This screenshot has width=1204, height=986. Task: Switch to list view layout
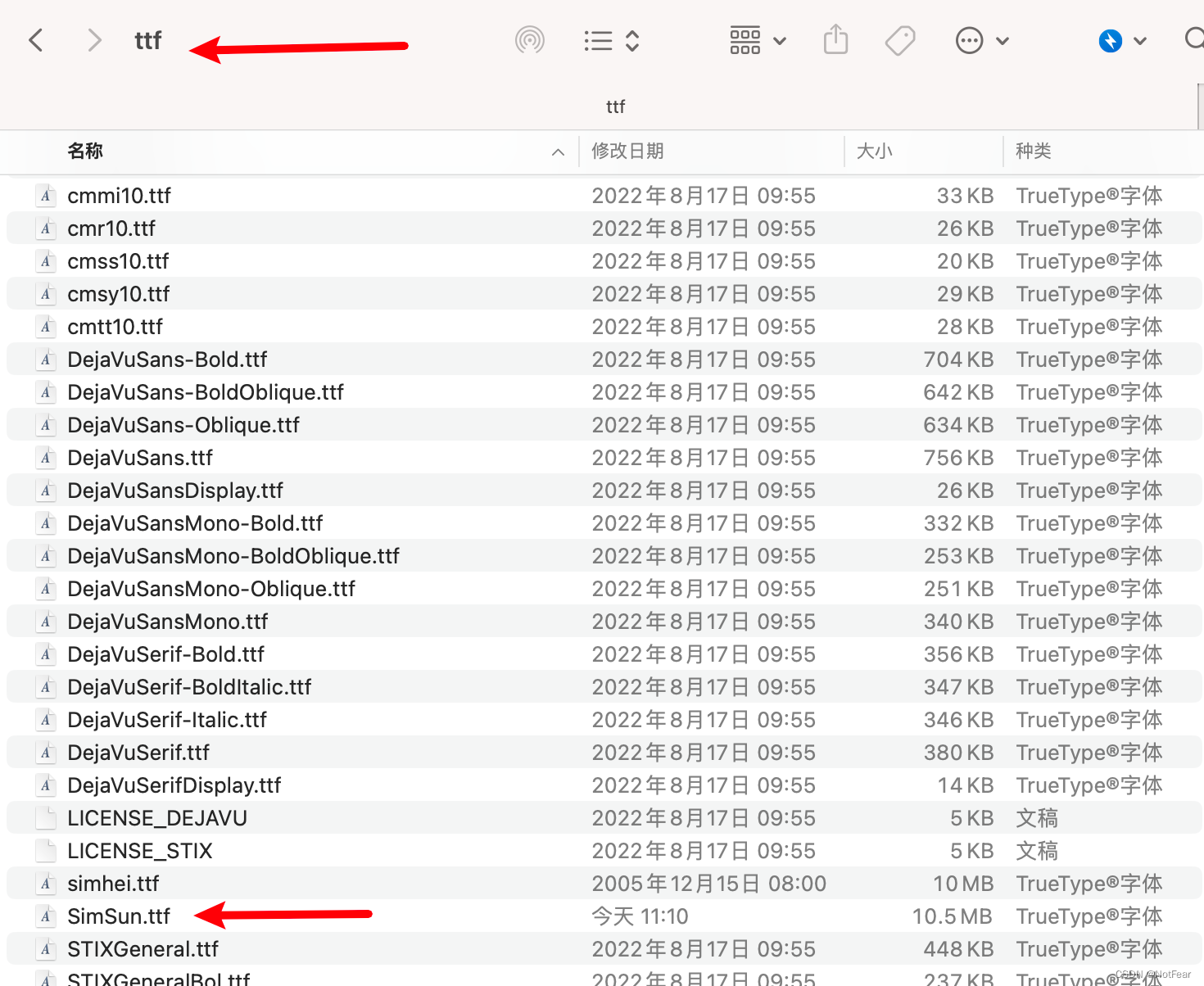[x=599, y=41]
